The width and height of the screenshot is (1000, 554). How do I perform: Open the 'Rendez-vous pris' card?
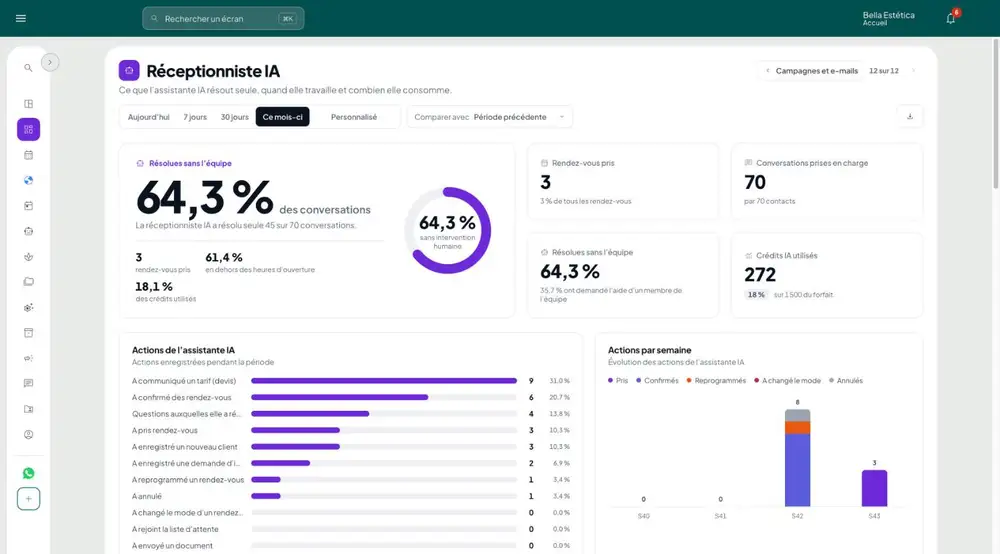point(622,182)
